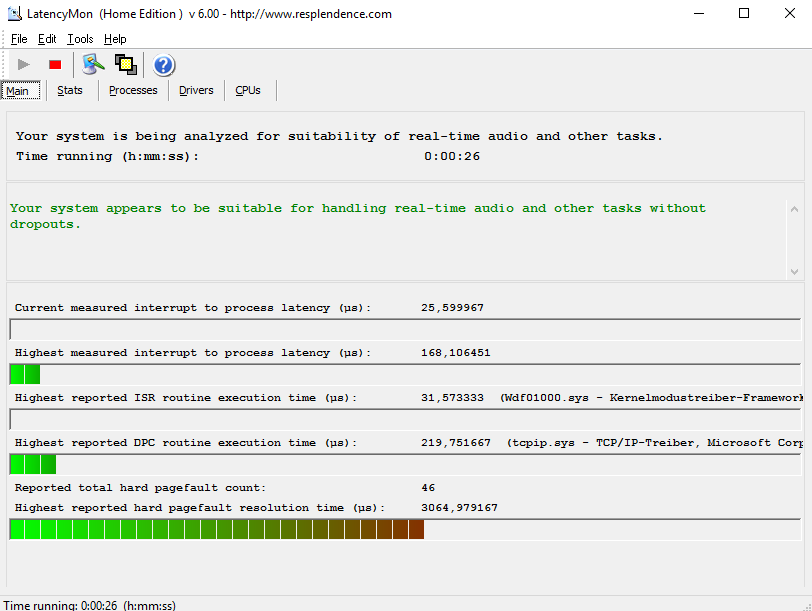Click the DPC routine execution time bar

pyautogui.click(x=405, y=464)
